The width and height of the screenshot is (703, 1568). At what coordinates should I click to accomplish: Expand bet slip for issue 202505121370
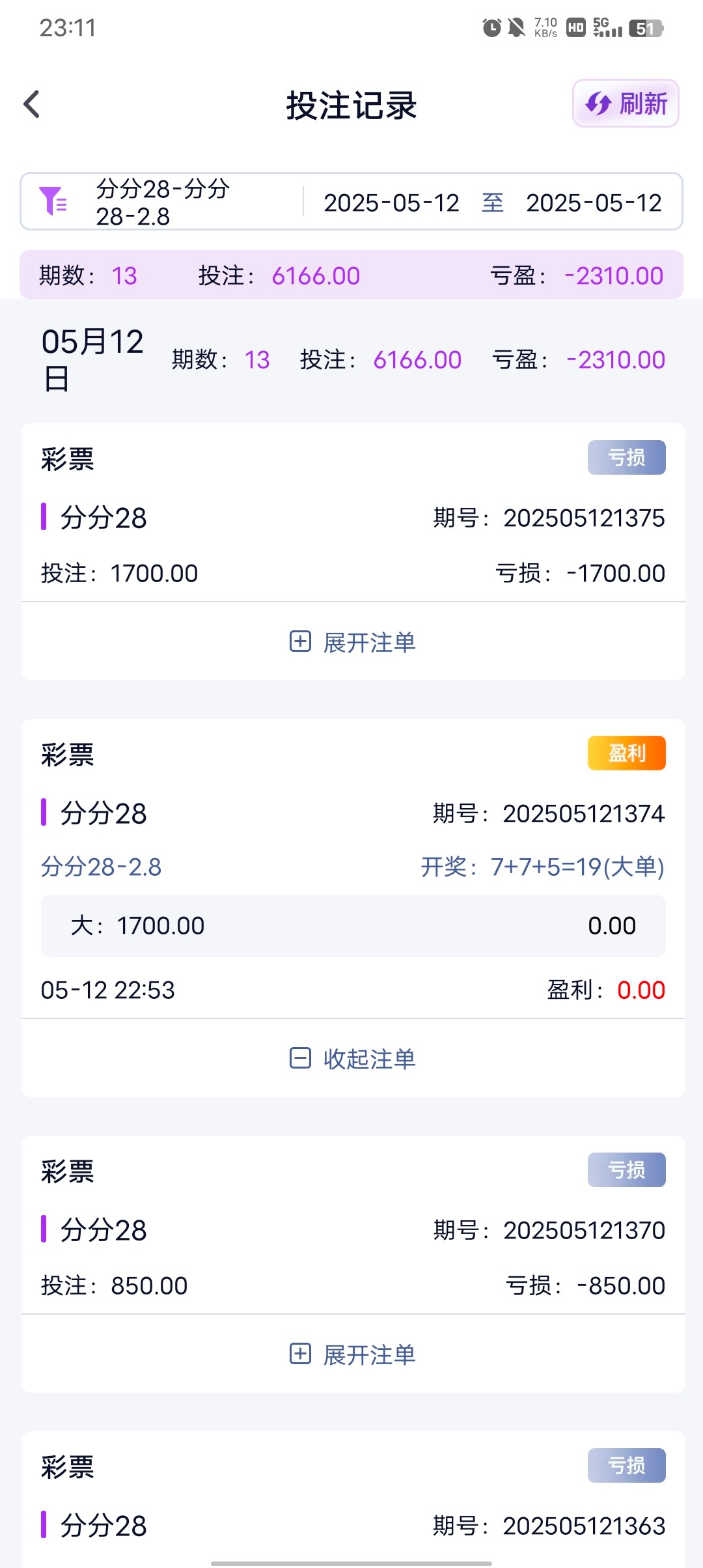pyautogui.click(x=369, y=1355)
